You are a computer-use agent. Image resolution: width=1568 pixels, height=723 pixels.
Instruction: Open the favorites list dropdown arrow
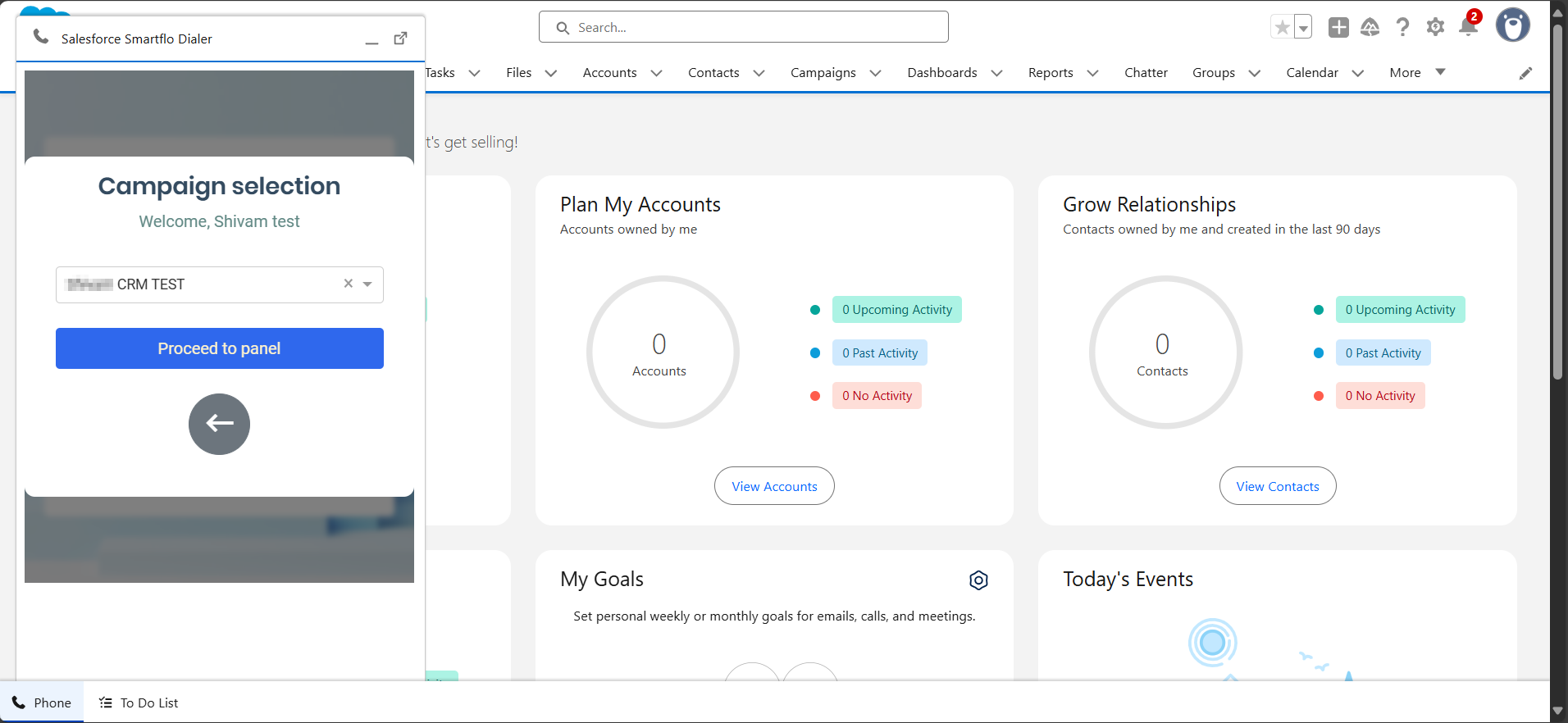coord(1303,27)
